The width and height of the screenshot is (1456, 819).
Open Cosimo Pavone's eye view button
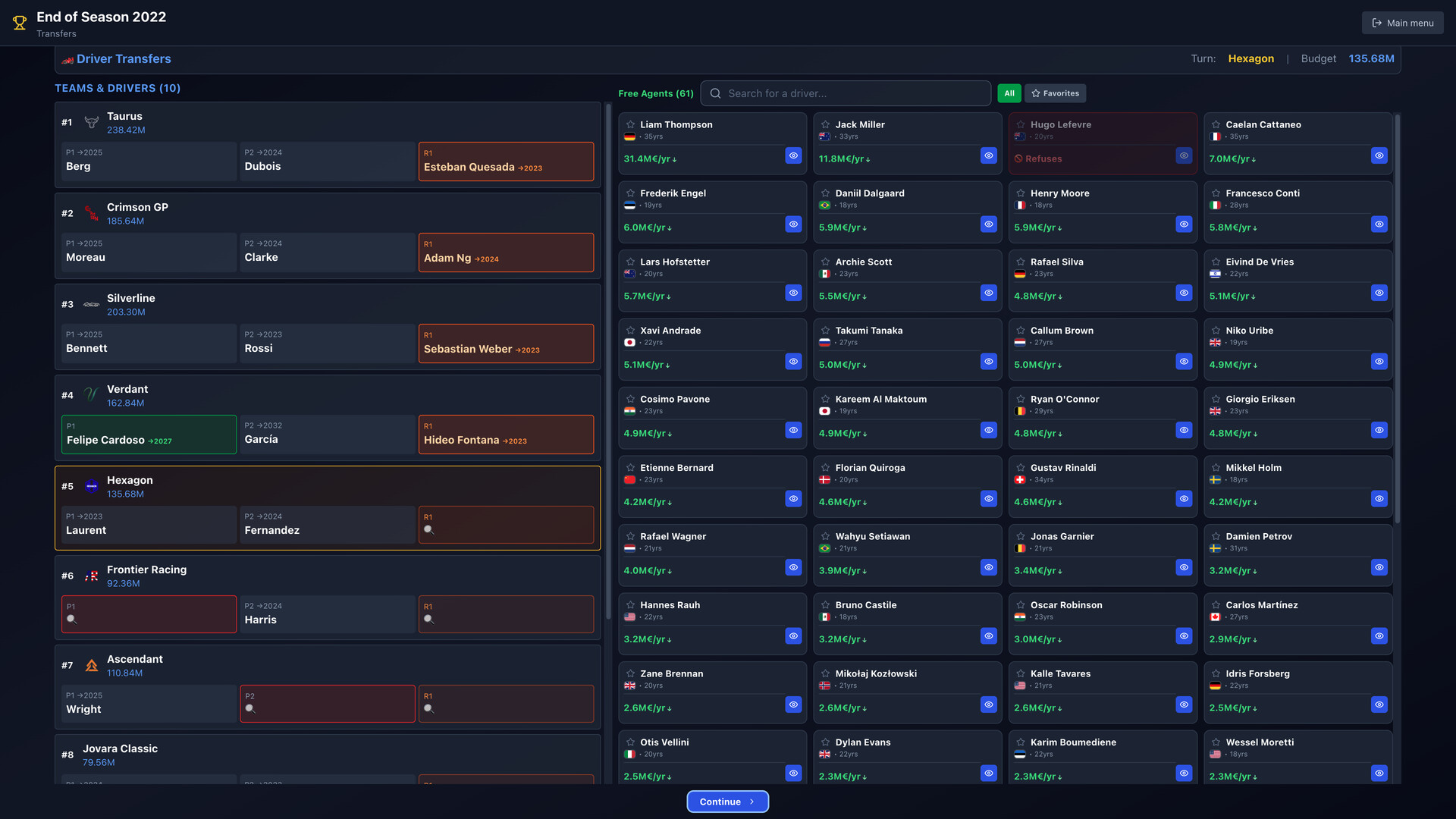(793, 430)
